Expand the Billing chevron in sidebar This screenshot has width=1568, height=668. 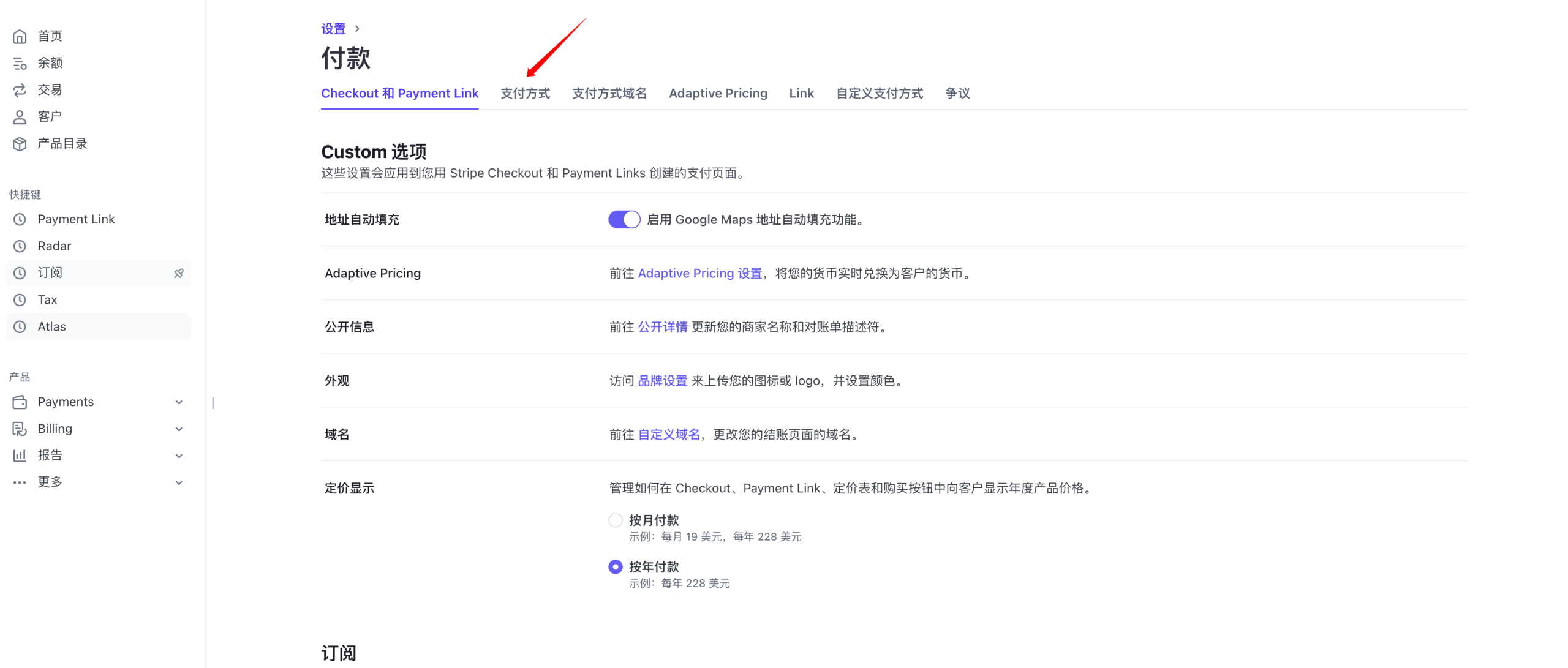179,429
